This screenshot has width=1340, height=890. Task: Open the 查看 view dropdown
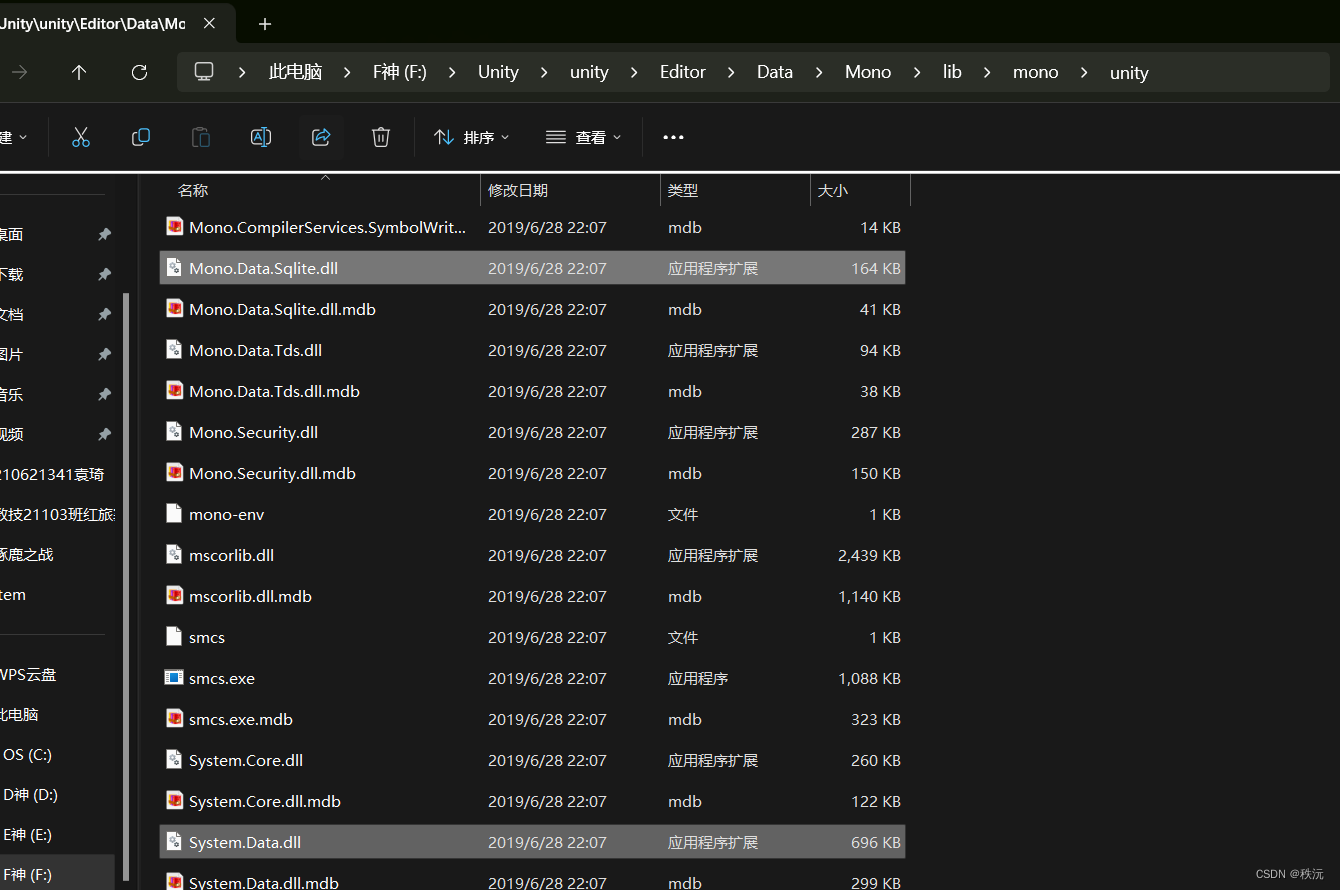click(x=584, y=137)
